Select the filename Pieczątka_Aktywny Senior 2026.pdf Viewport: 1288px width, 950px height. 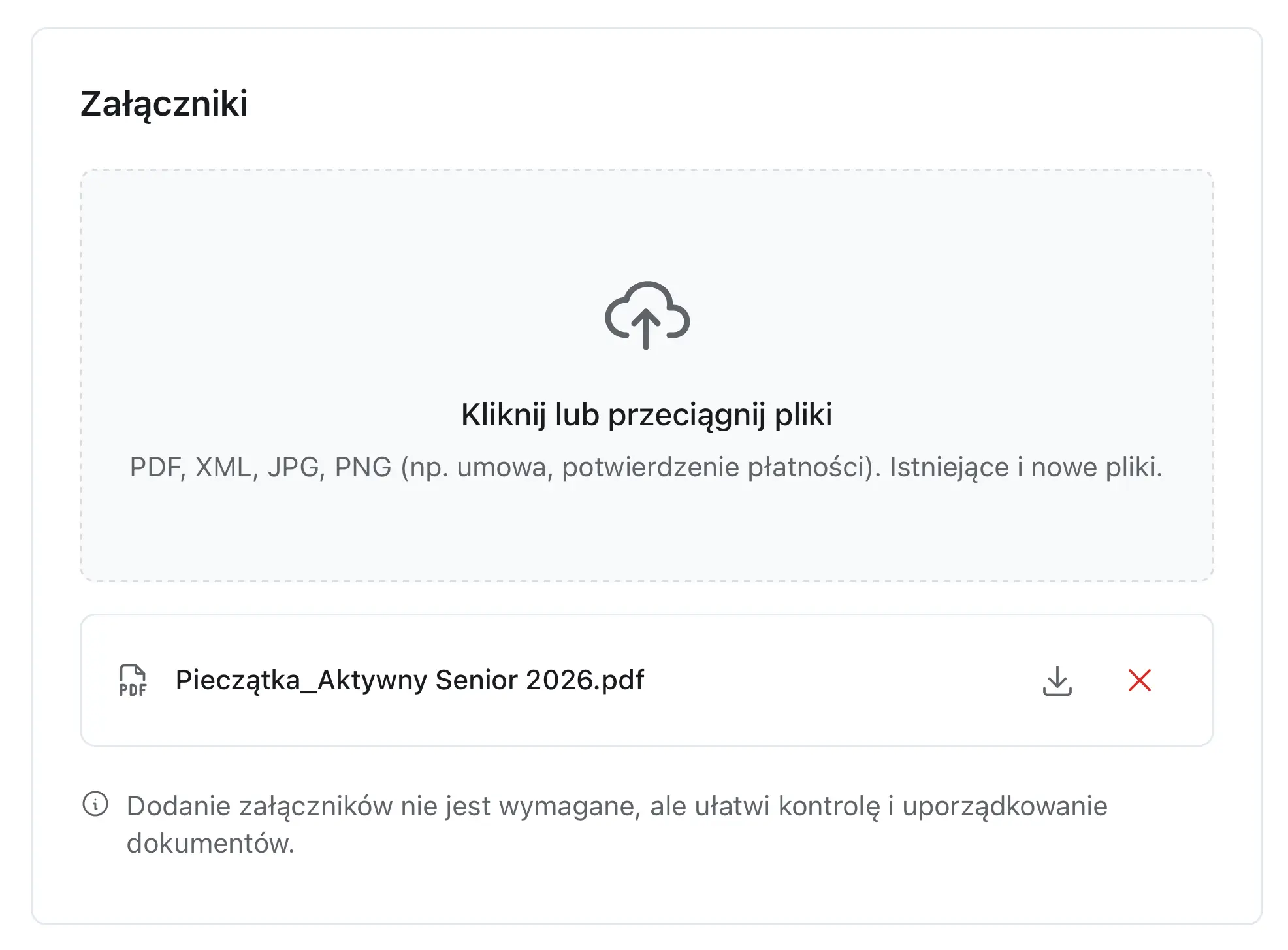point(409,680)
